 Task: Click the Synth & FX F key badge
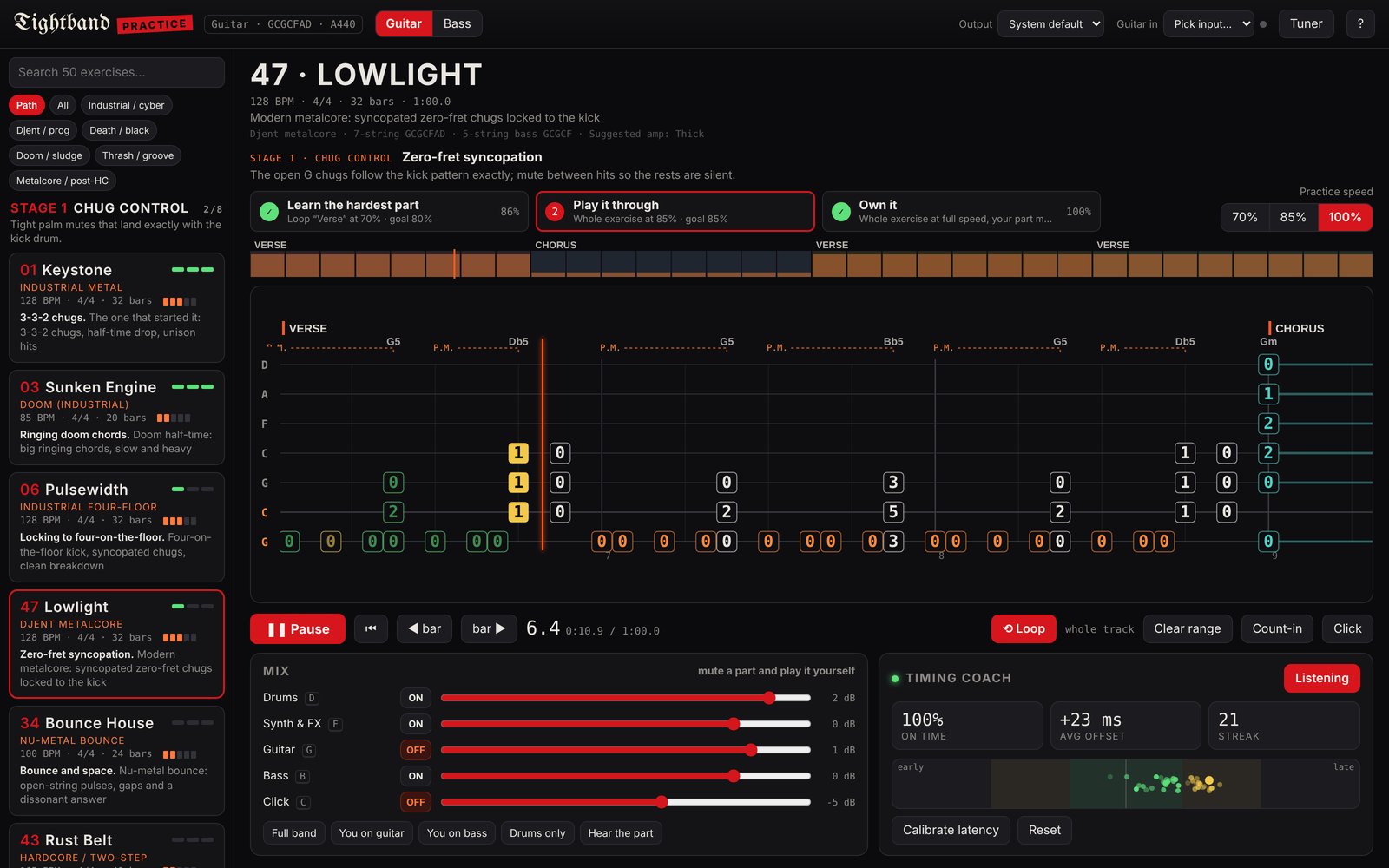pos(335,724)
